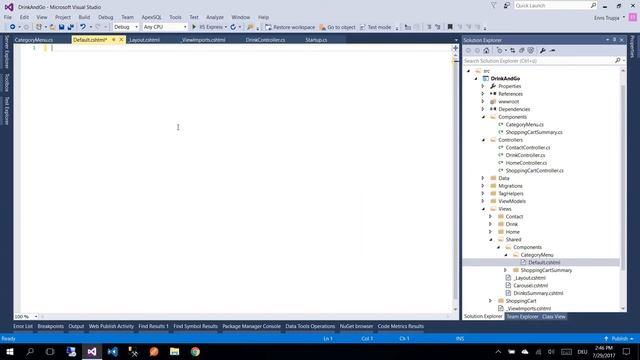Start debugging with the green play icon
Viewport: 640px width, 360px height.
pos(194,27)
